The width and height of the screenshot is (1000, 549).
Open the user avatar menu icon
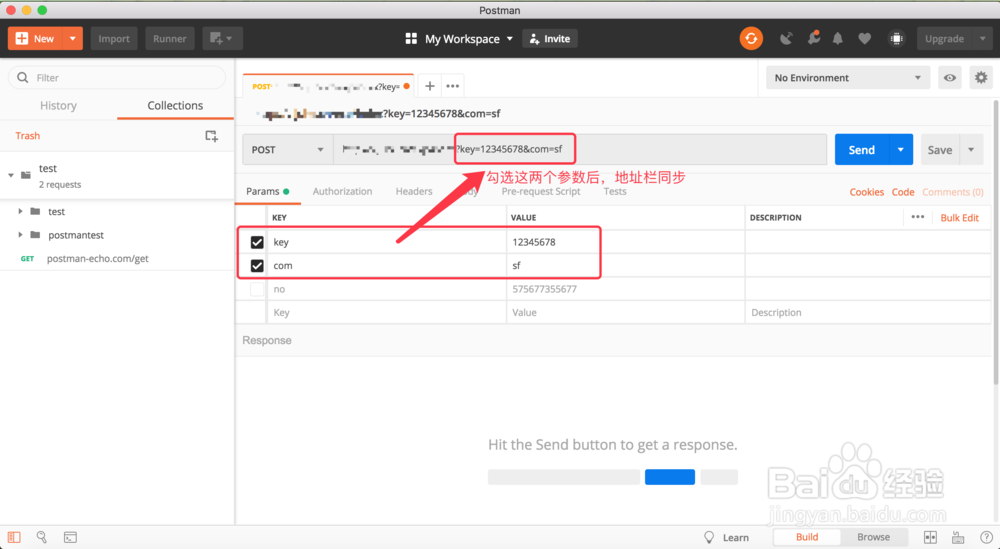click(896, 39)
